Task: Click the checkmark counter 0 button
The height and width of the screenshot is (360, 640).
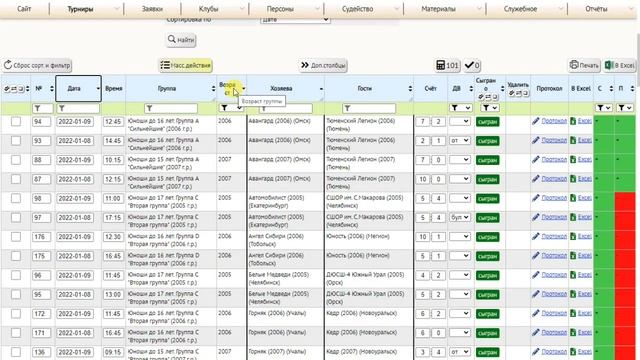Action: tap(472, 65)
